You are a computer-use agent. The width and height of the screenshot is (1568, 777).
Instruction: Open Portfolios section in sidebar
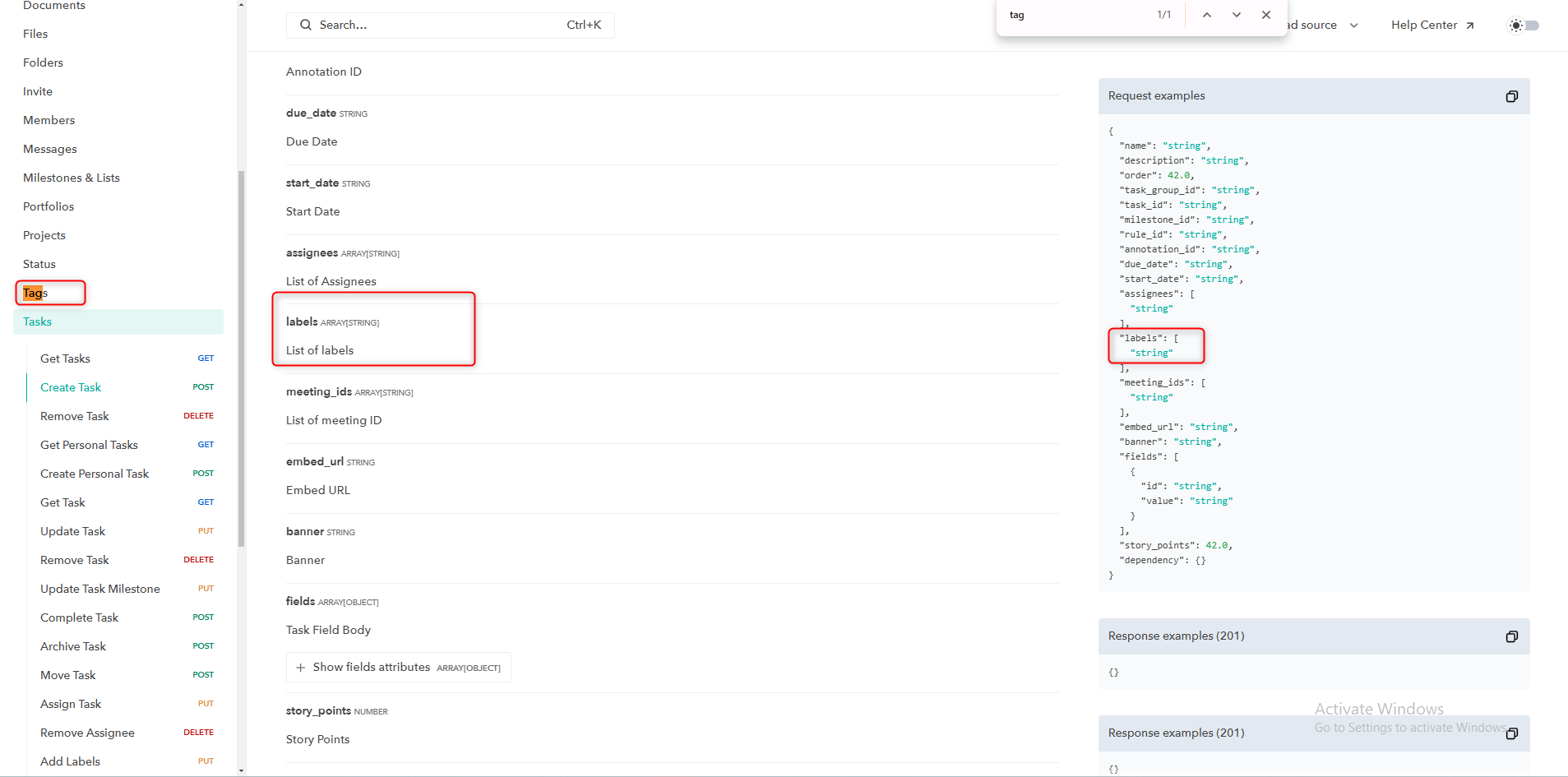tap(49, 206)
